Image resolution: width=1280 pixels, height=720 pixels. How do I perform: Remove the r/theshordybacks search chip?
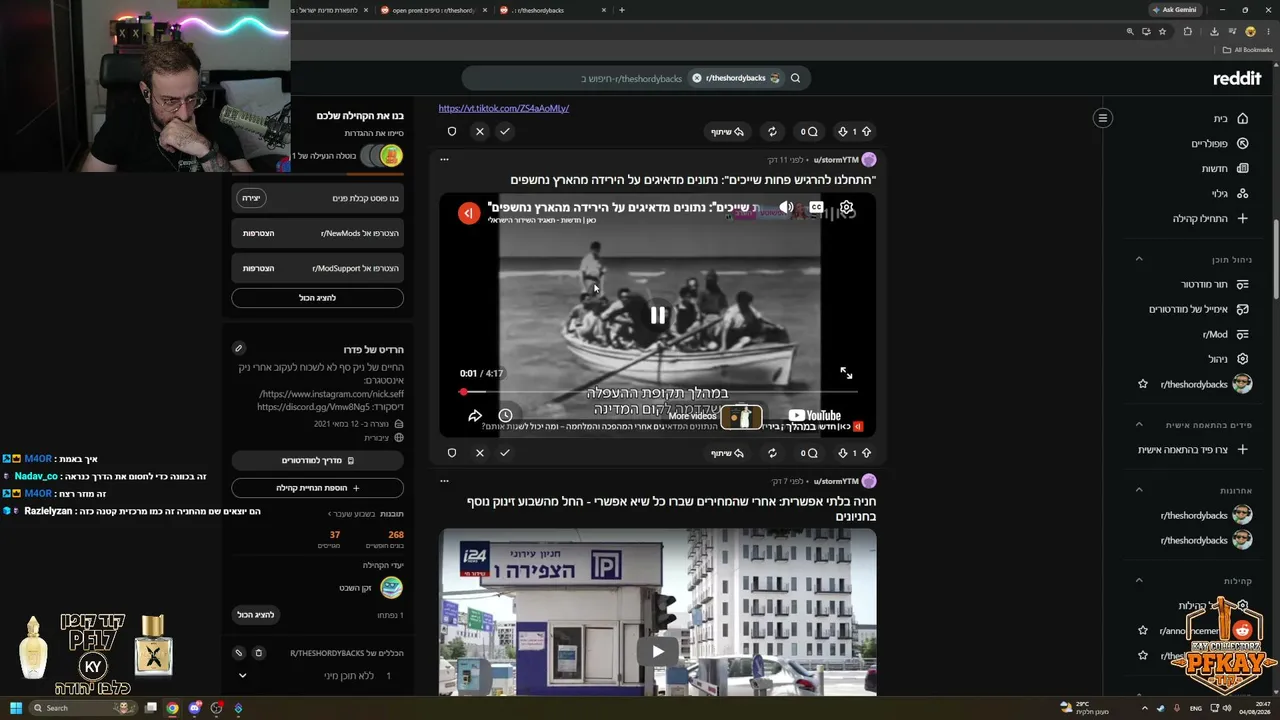pyautogui.click(x=697, y=78)
